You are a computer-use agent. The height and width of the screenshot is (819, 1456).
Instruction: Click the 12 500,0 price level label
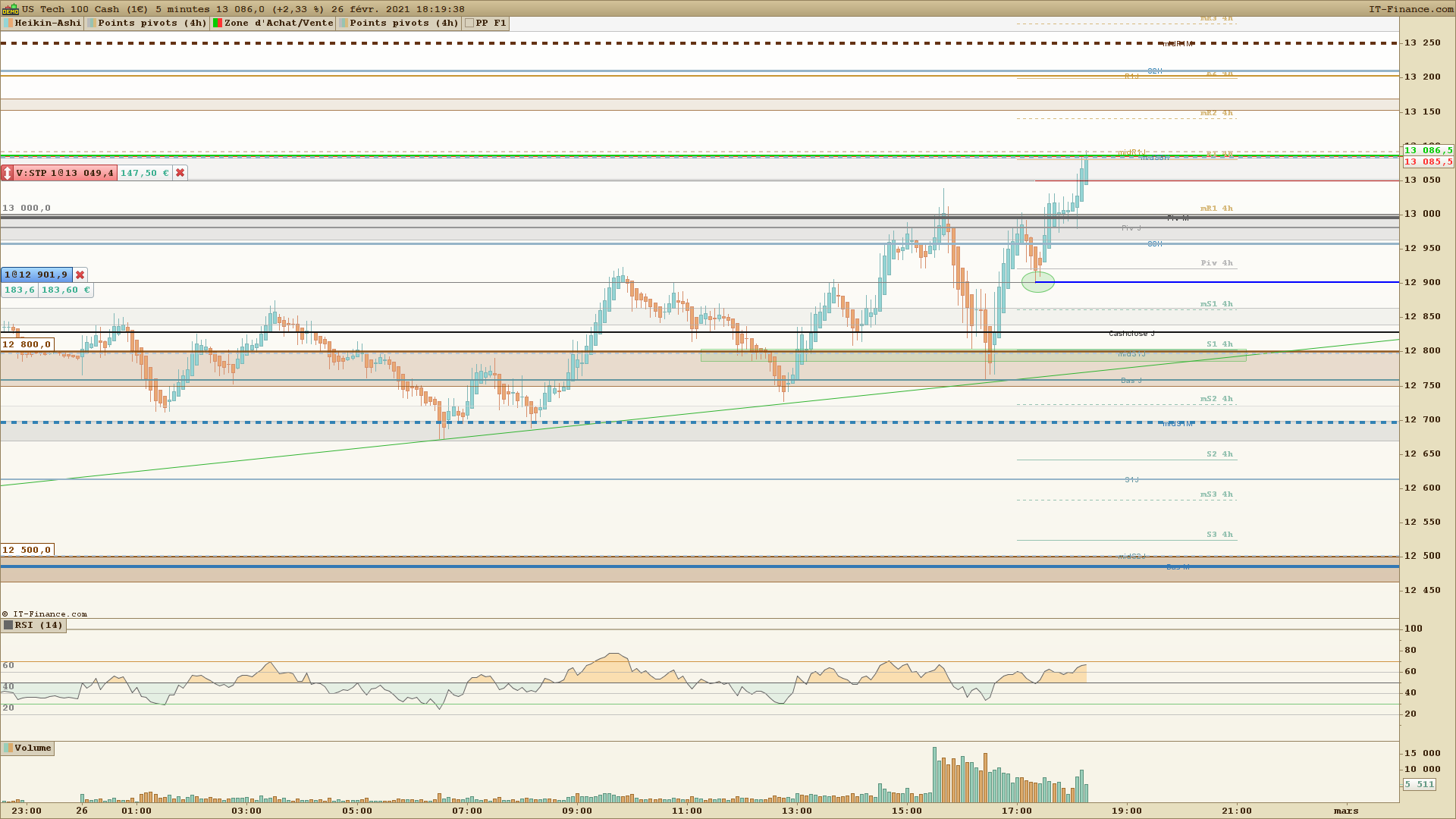[x=27, y=550]
